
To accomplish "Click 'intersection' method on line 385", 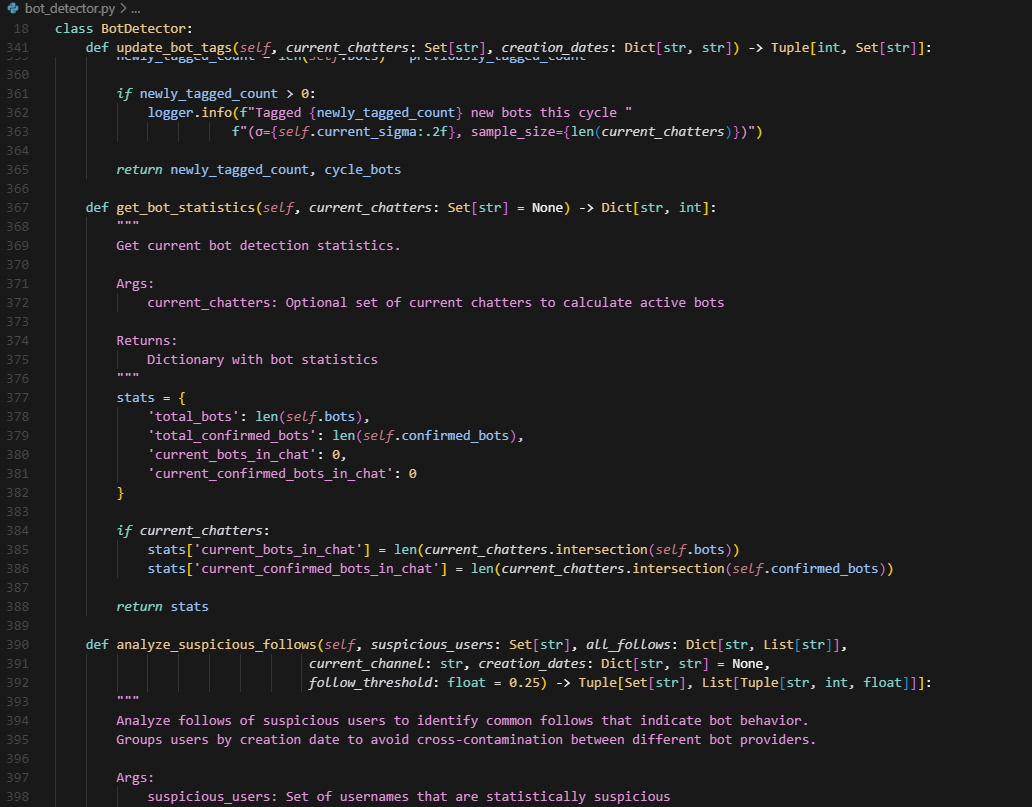I will click(x=602, y=550).
